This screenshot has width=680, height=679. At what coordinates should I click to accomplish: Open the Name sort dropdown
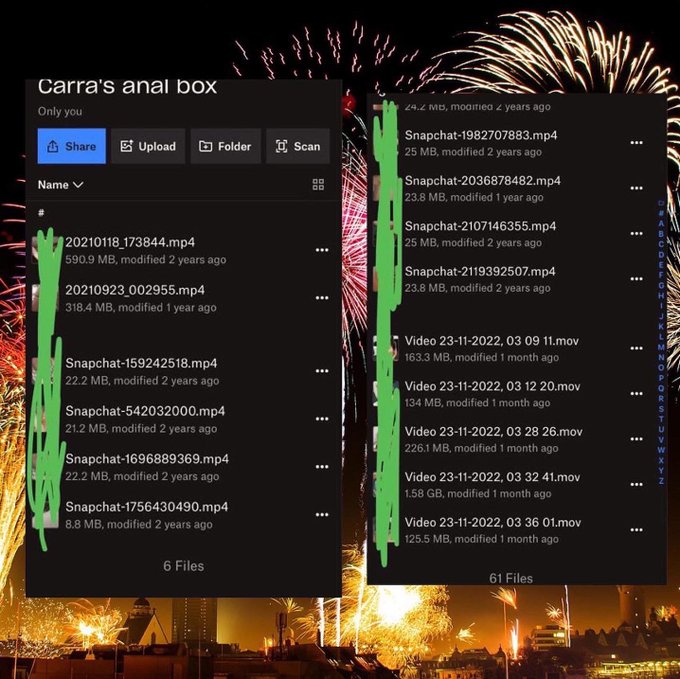click(x=60, y=185)
